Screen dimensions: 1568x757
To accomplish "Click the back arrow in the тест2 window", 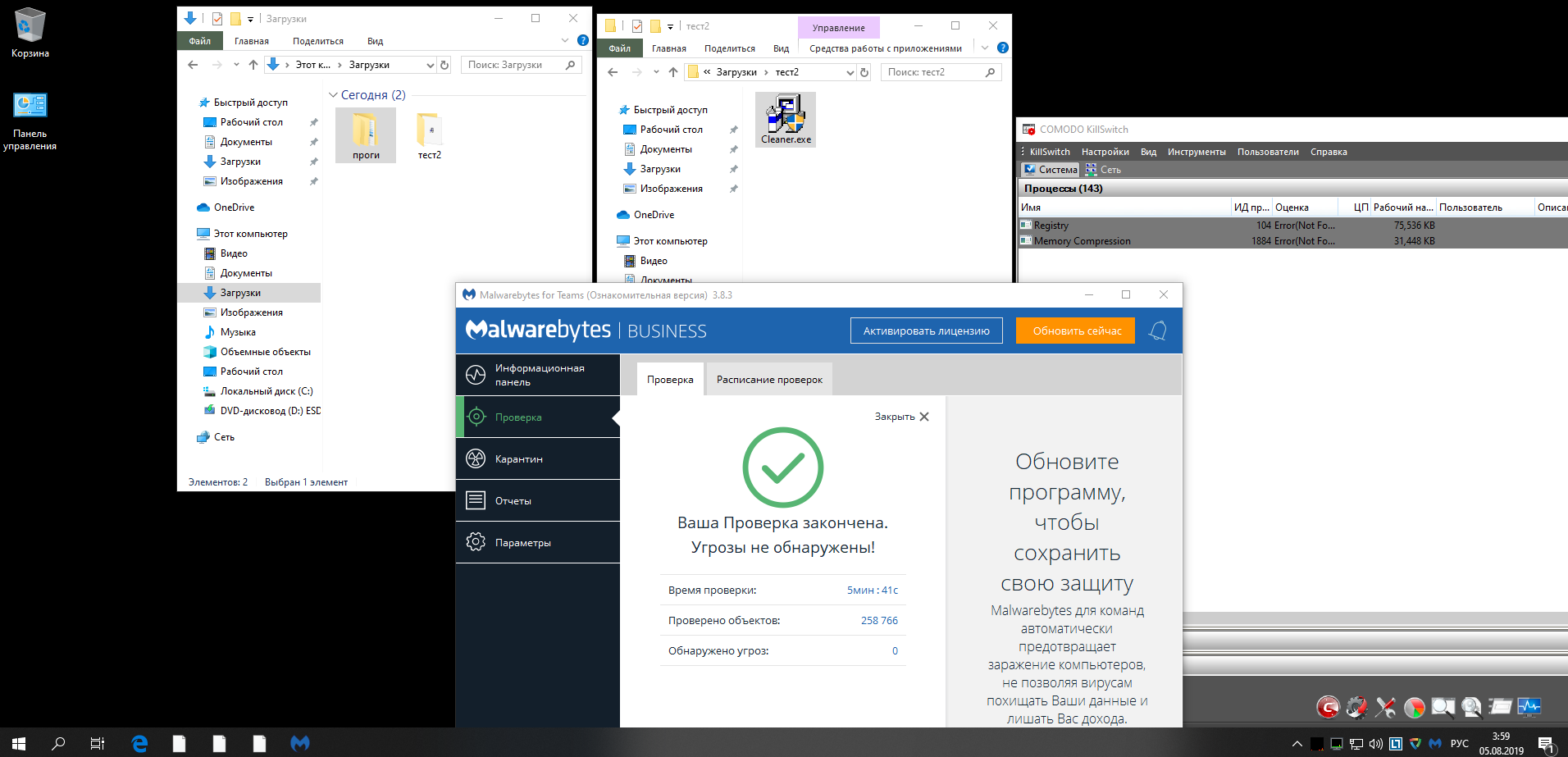I will coord(613,72).
